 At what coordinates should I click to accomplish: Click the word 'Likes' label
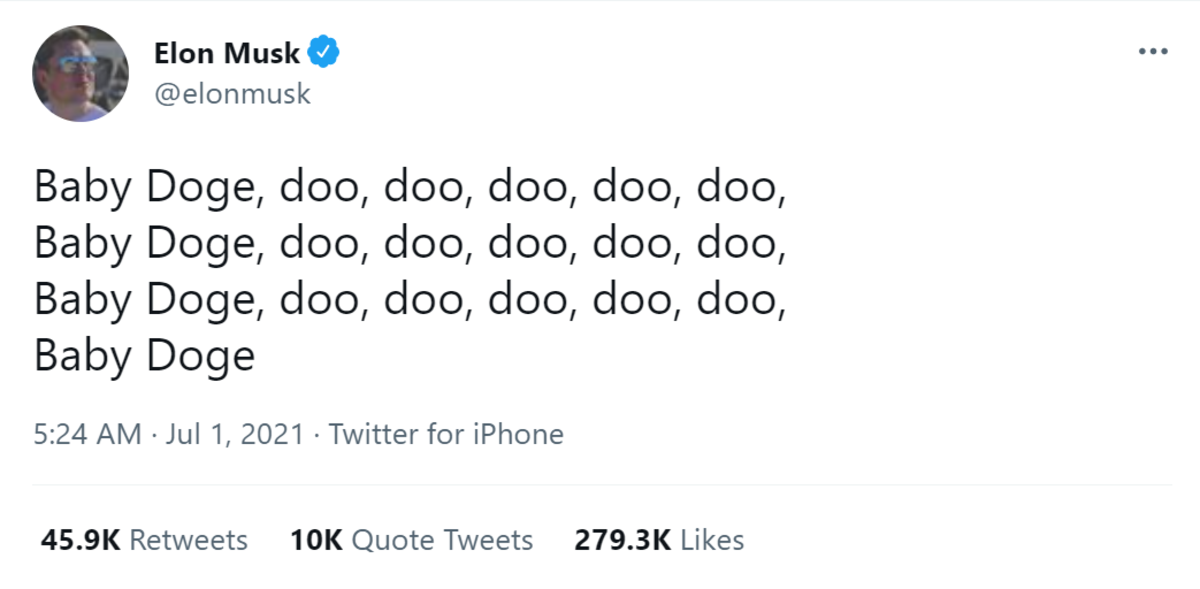(x=712, y=540)
